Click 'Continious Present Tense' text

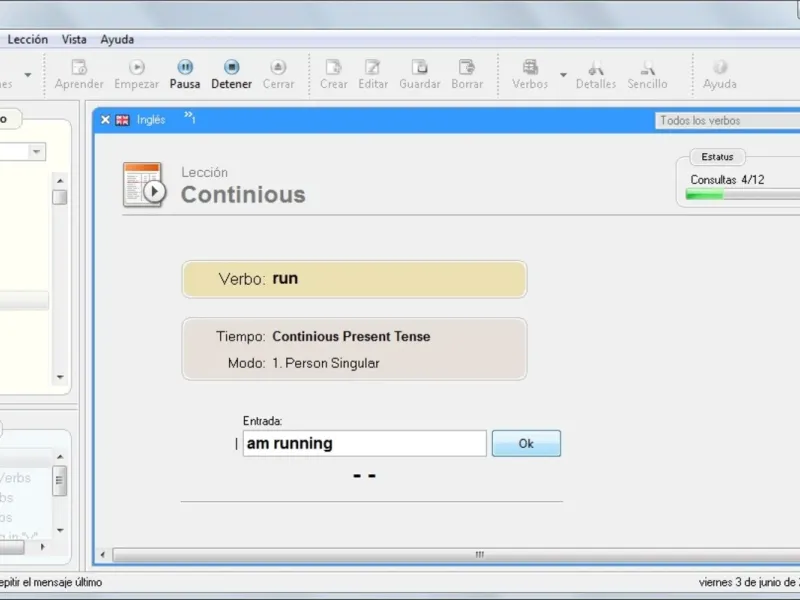pos(351,337)
